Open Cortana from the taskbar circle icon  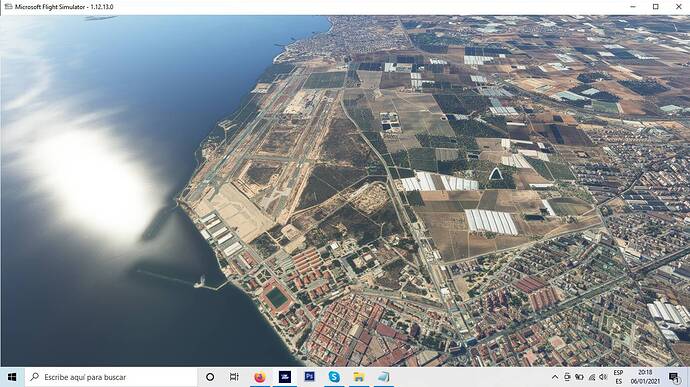point(210,377)
